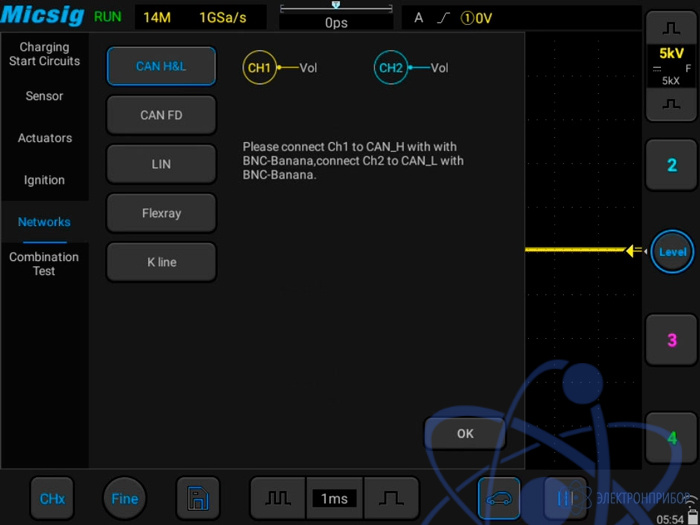Confirm the dialog with OK
Viewport: 700px width, 525px height.
465,434
